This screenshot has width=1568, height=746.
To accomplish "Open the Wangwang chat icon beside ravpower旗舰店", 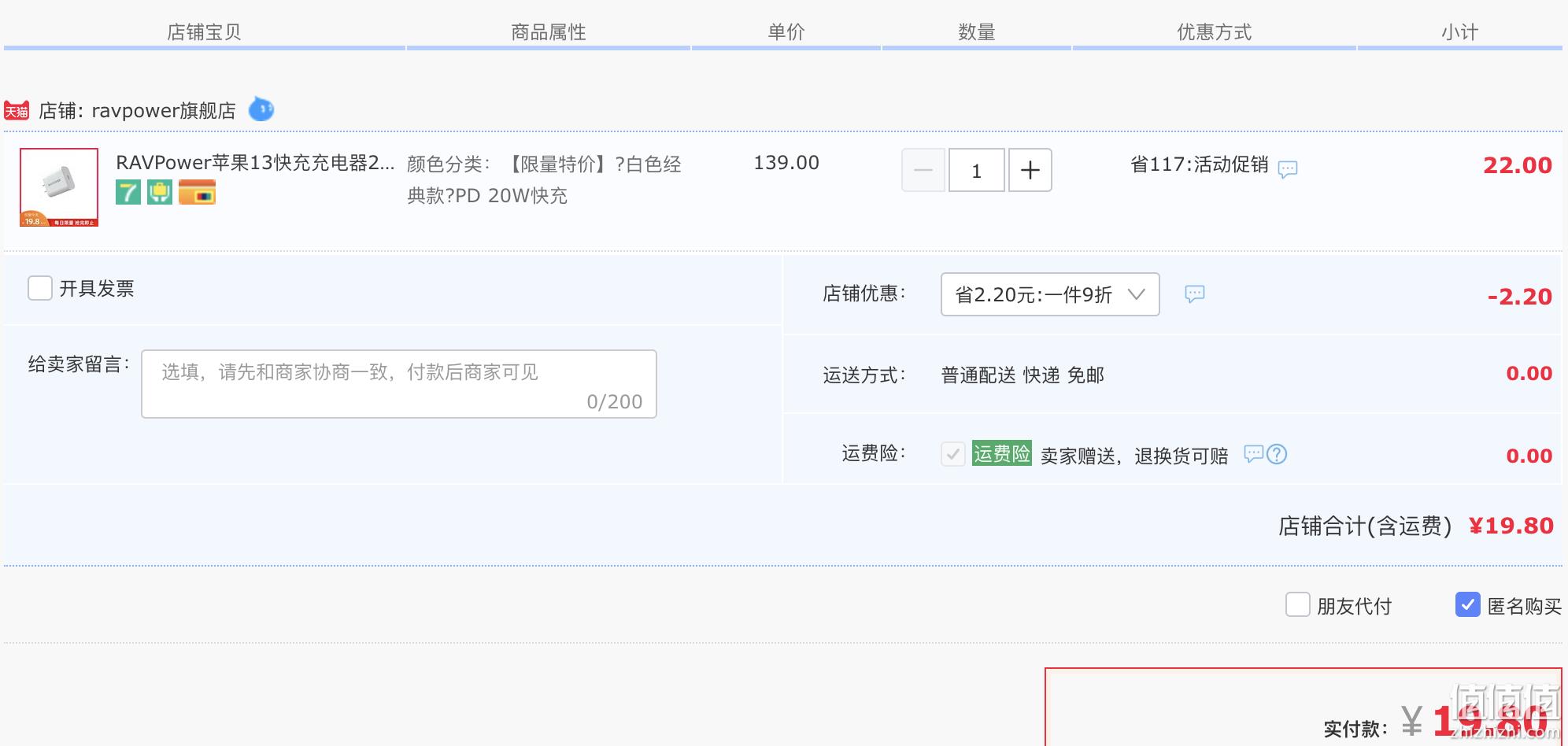I will pyautogui.click(x=261, y=109).
